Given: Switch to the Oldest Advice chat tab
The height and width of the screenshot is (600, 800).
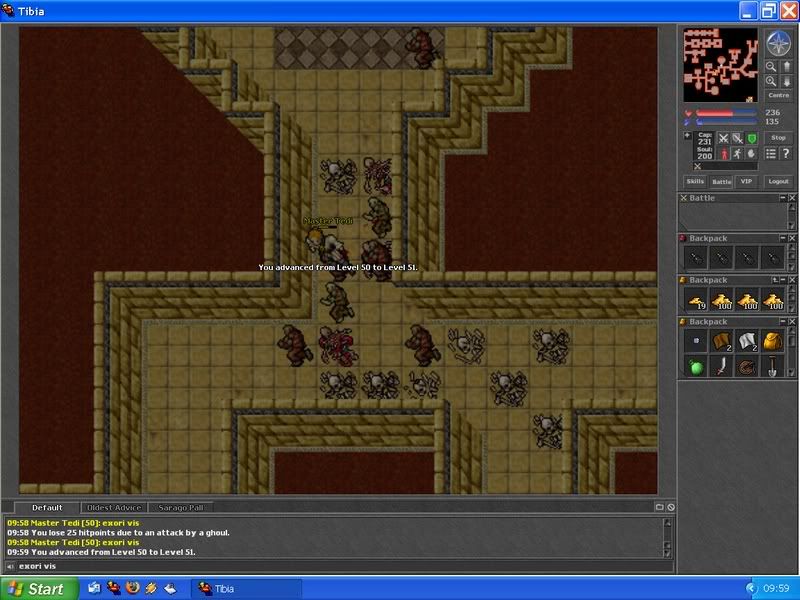Looking at the screenshot, I should tap(114, 508).
